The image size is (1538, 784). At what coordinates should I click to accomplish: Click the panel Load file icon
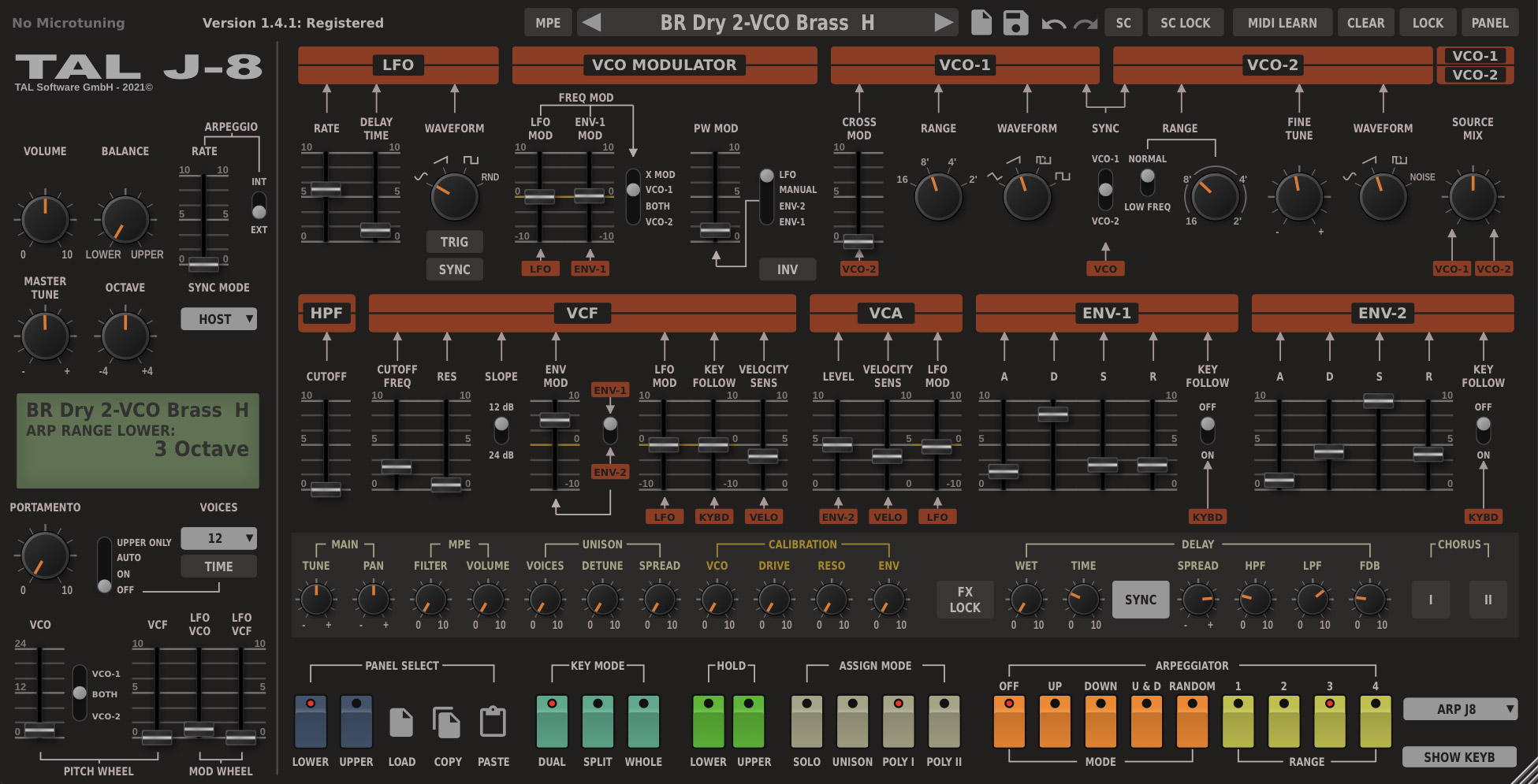[401, 722]
